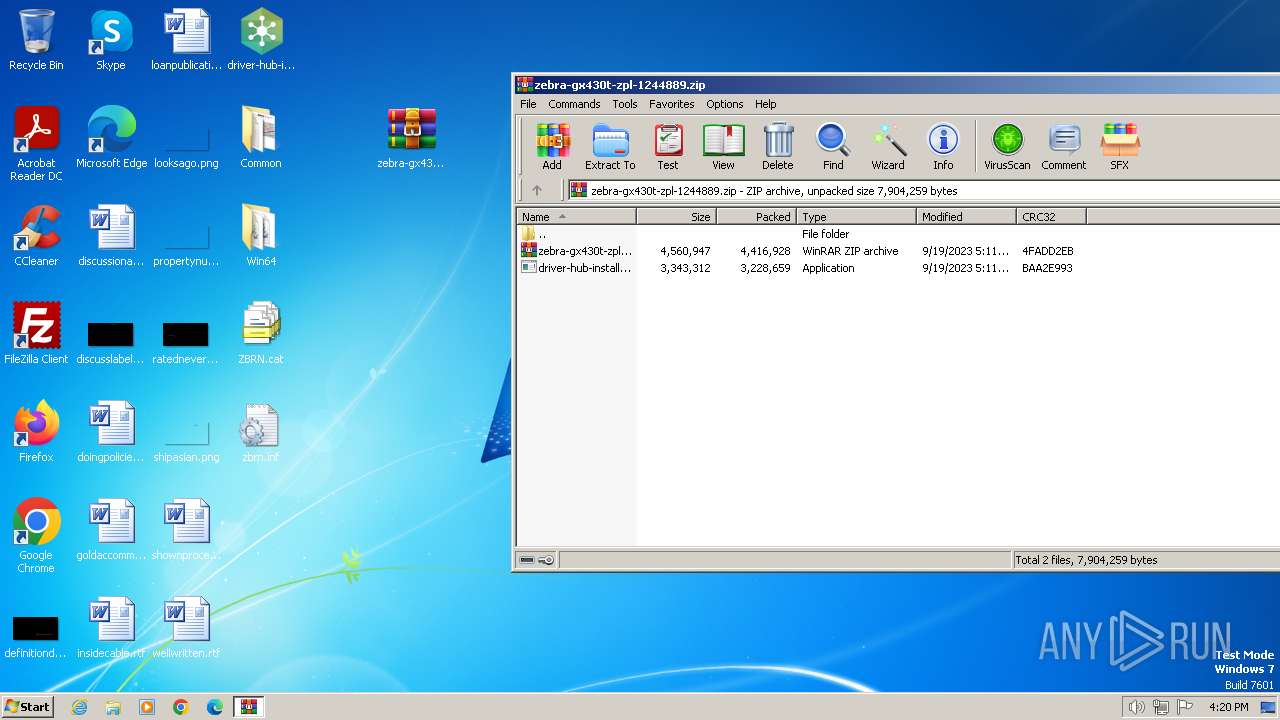Screen dimensions: 1280x720
Task: Click the View toolbar icon
Action: tap(723, 147)
